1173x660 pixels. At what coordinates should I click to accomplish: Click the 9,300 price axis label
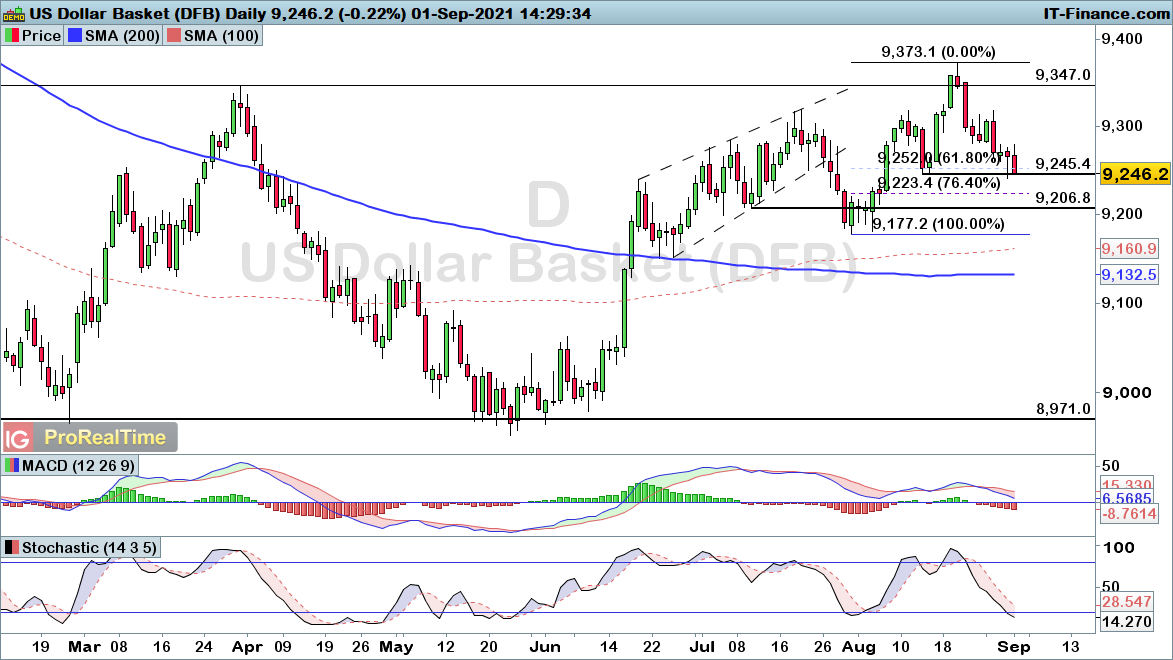pyautogui.click(x=1123, y=125)
